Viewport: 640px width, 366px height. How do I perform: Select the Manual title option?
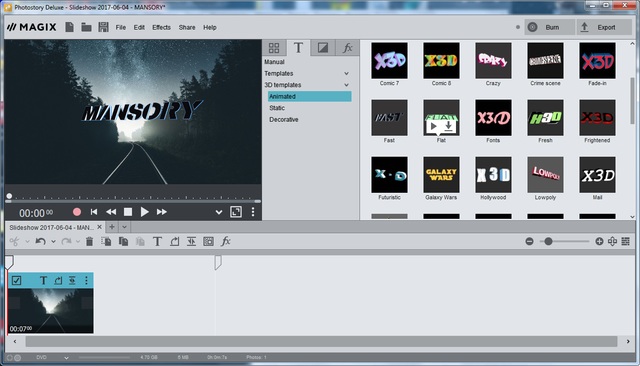click(x=274, y=62)
